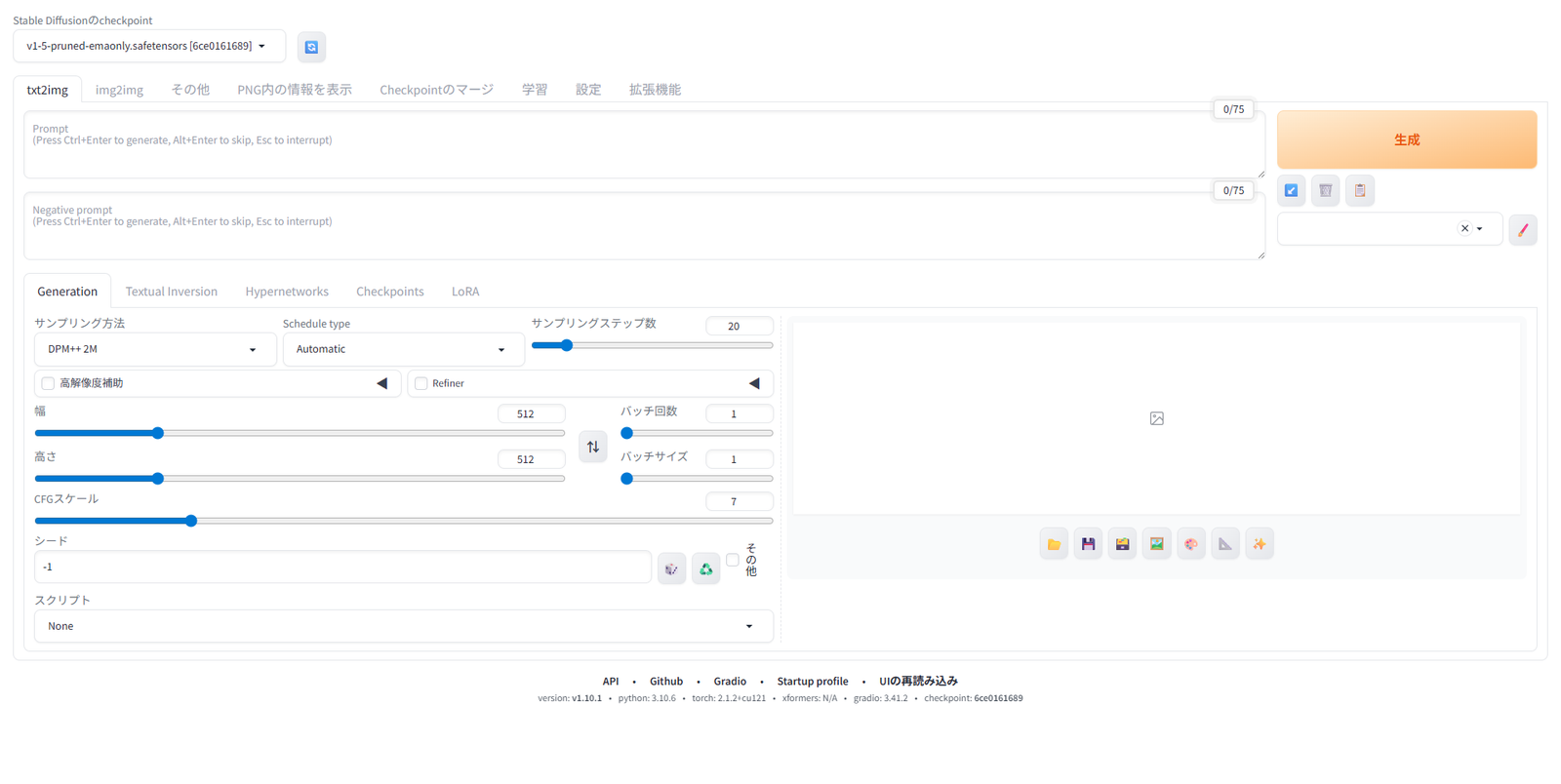This screenshot has width=1561, height=784.
Task: Open サンプリング方法 DPM++ 2M dropdown
Action: [155, 349]
